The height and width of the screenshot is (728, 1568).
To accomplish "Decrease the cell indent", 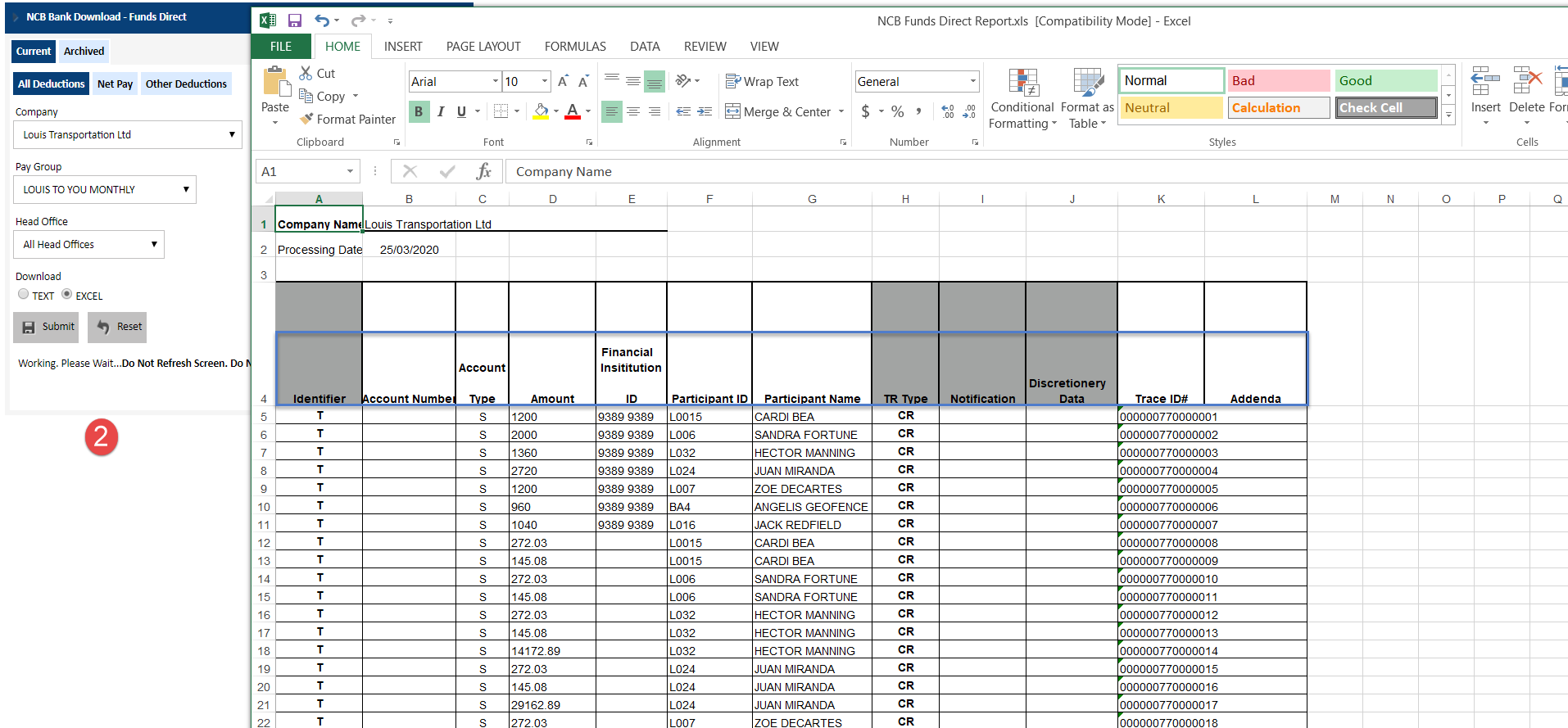I will point(683,111).
